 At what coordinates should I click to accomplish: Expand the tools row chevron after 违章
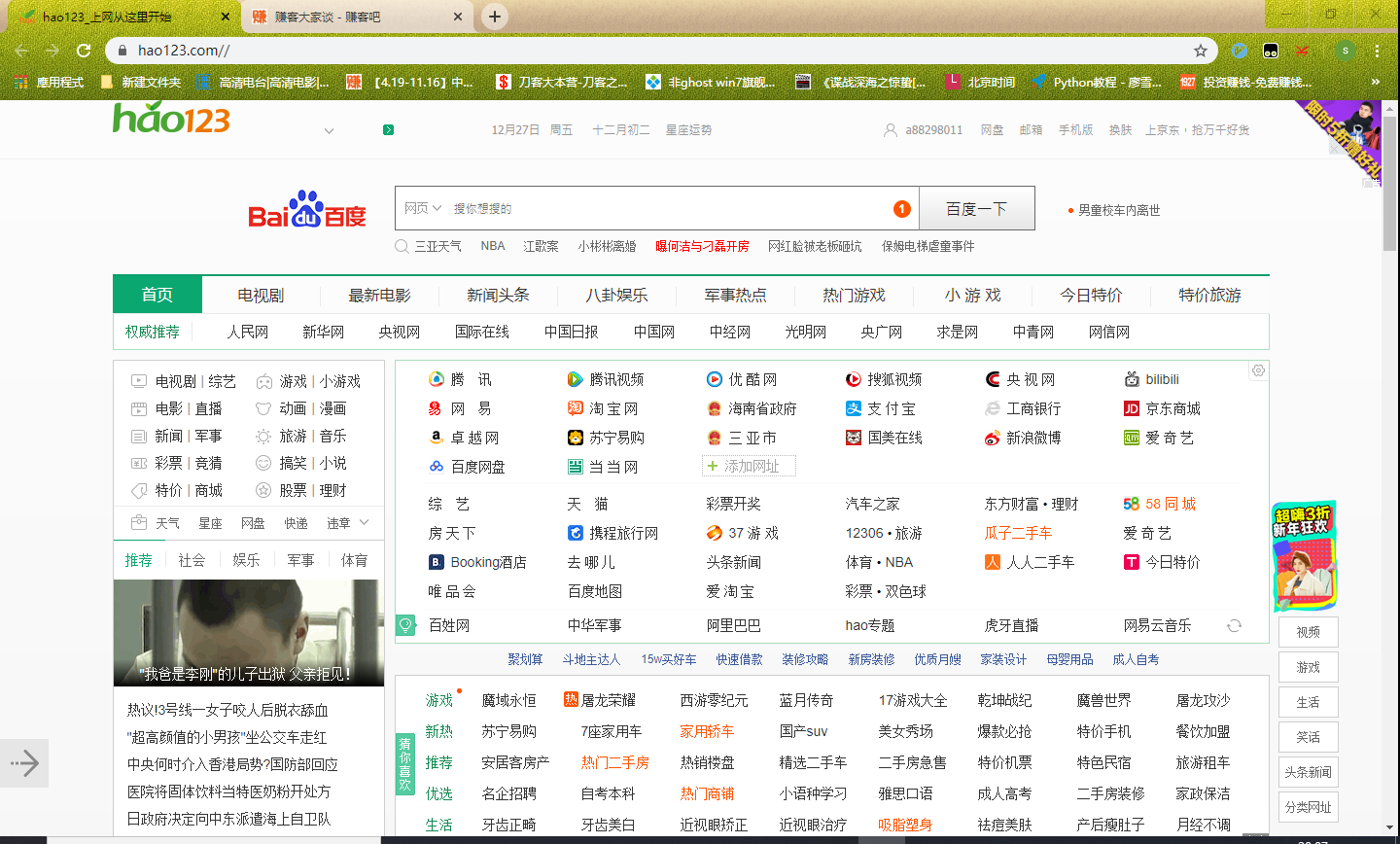point(365,522)
